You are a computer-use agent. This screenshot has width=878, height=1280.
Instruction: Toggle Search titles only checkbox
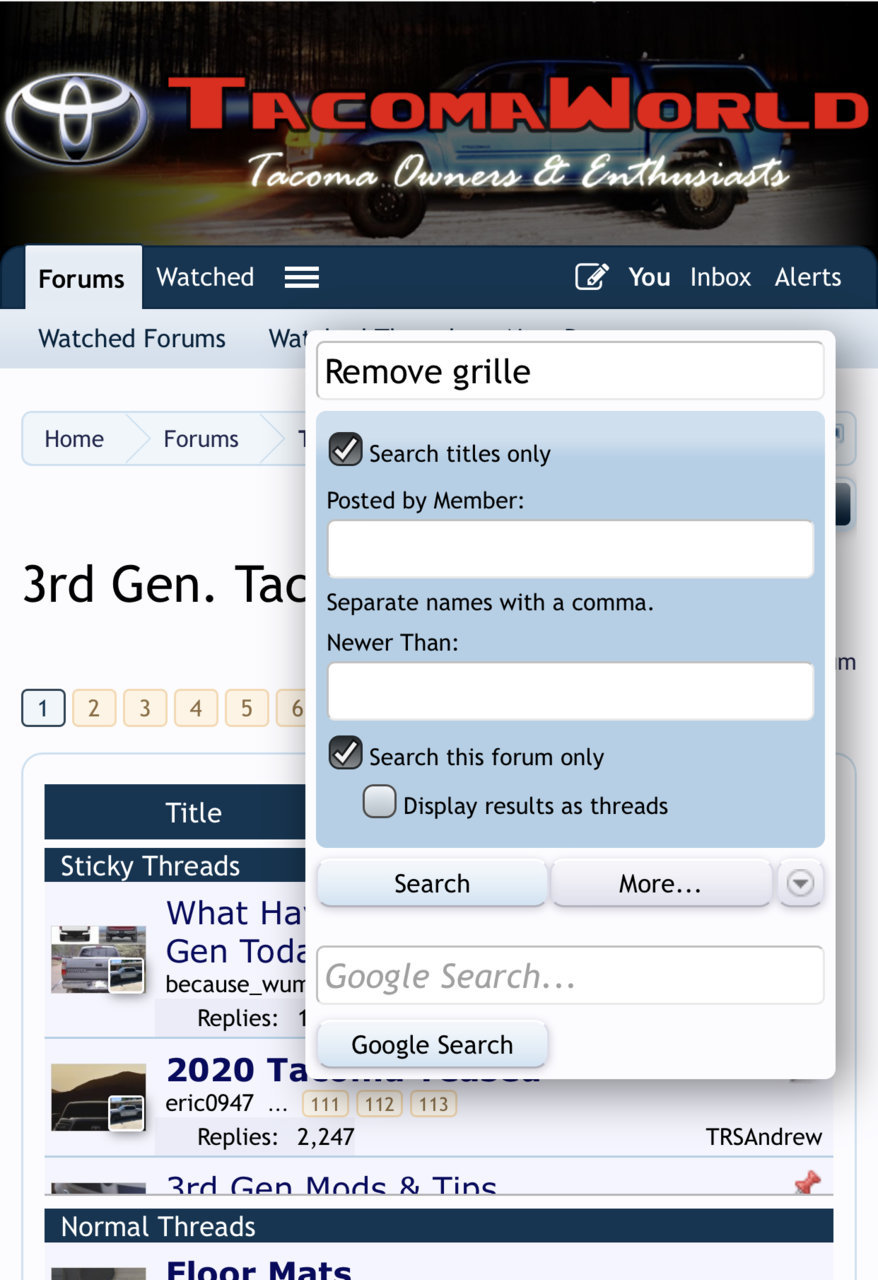[345, 450]
